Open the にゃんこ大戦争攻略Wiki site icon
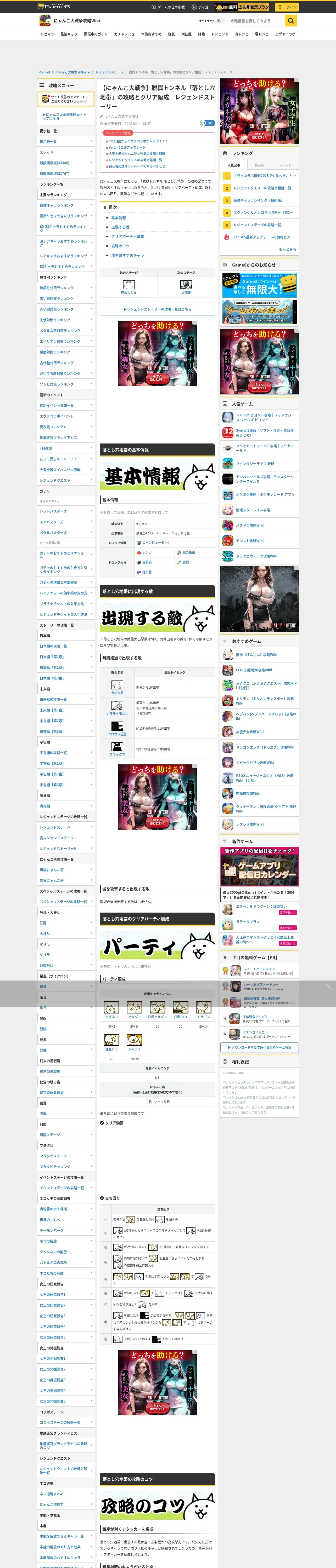 [44, 21]
